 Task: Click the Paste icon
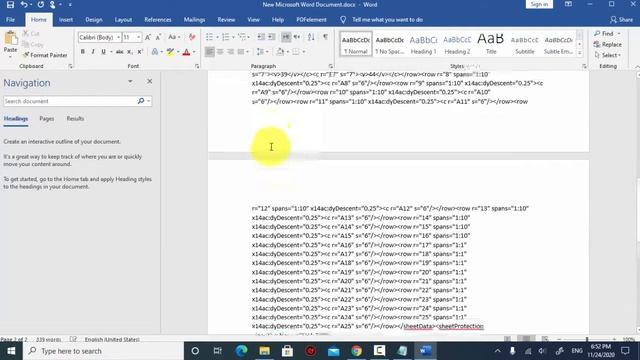coord(11,38)
